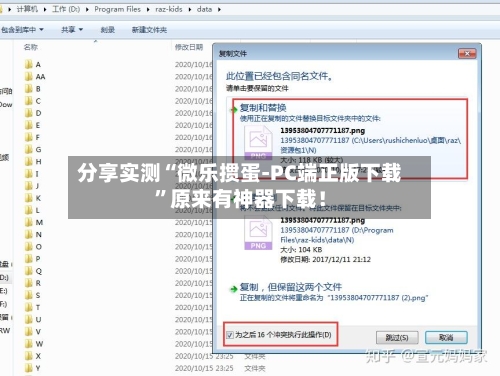Select folder V icon
This screenshot has height=376, width=500.
29,332
